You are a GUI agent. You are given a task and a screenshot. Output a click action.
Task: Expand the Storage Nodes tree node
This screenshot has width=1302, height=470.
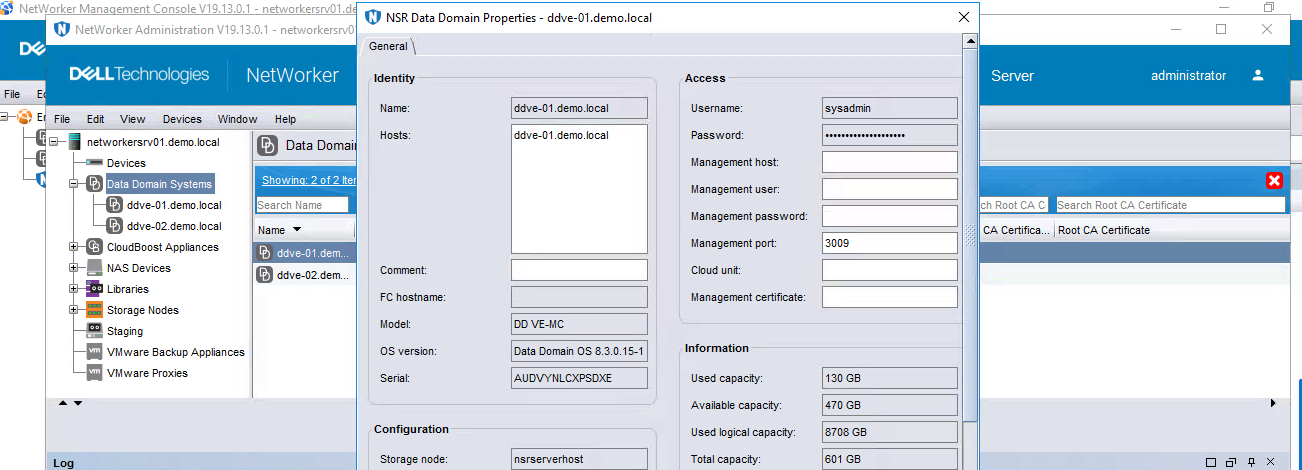point(74,310)
